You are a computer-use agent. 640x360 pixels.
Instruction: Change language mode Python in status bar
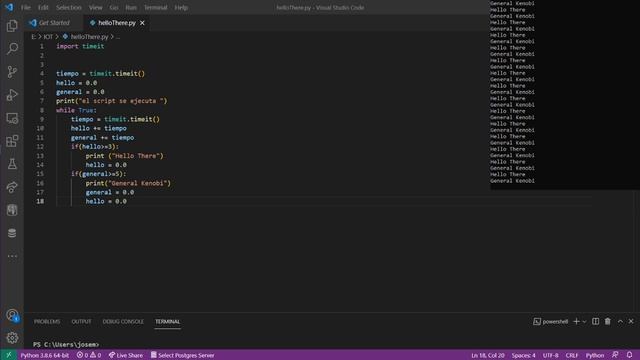594,355
